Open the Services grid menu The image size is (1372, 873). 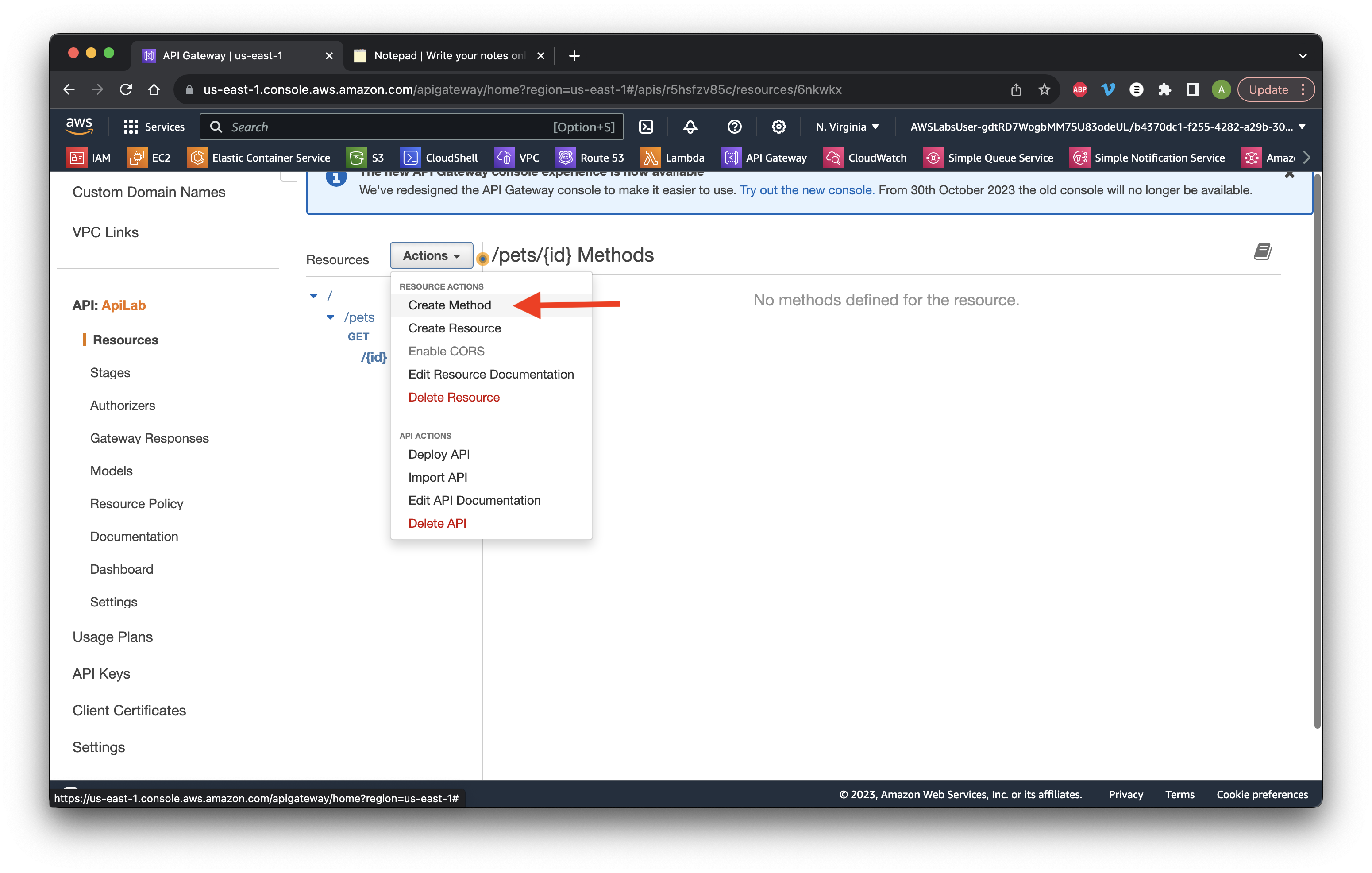click(154, 127)
